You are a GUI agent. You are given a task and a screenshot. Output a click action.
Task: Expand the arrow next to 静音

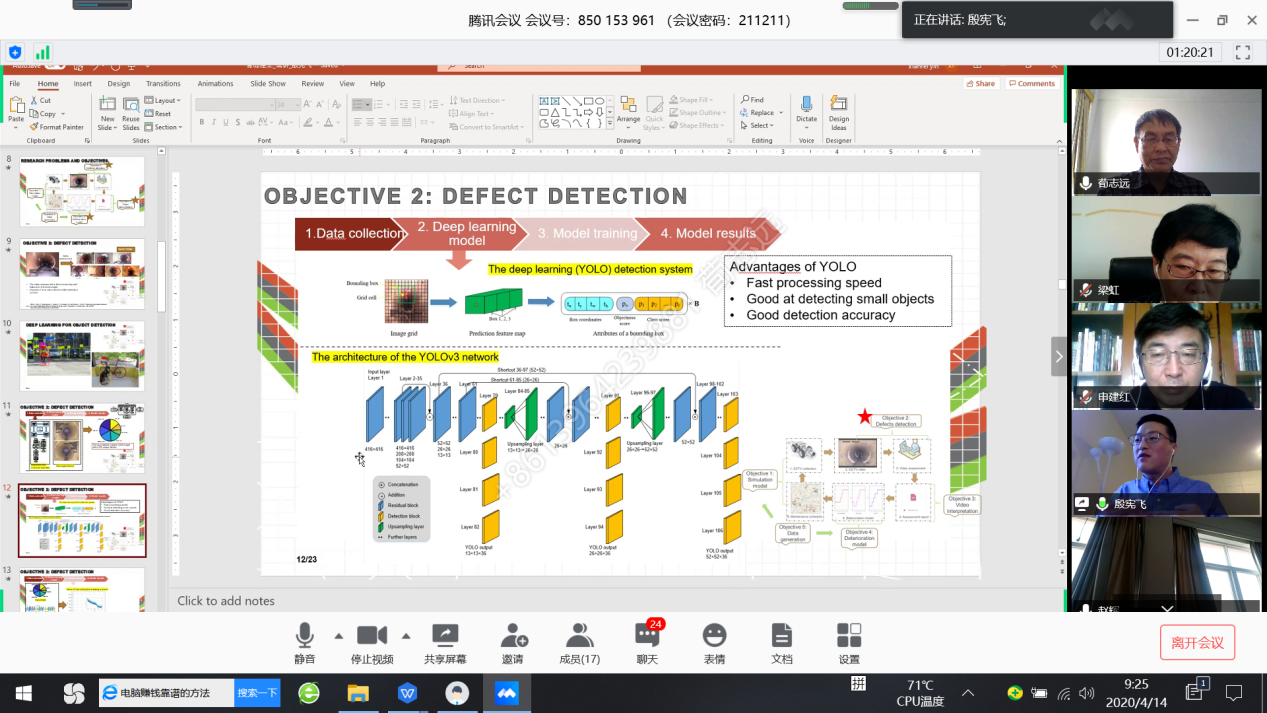(338, 636)
